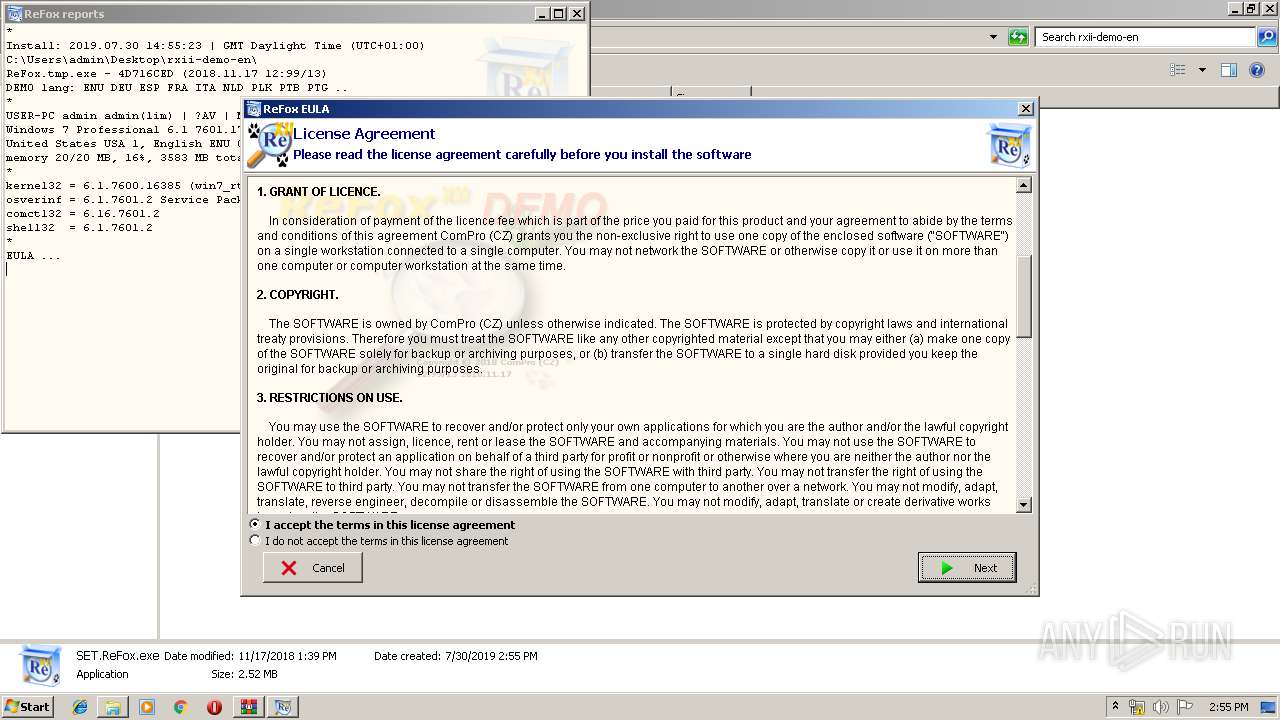
Task: Close the ReFox reports window
Action: click(x=576, y=14)
